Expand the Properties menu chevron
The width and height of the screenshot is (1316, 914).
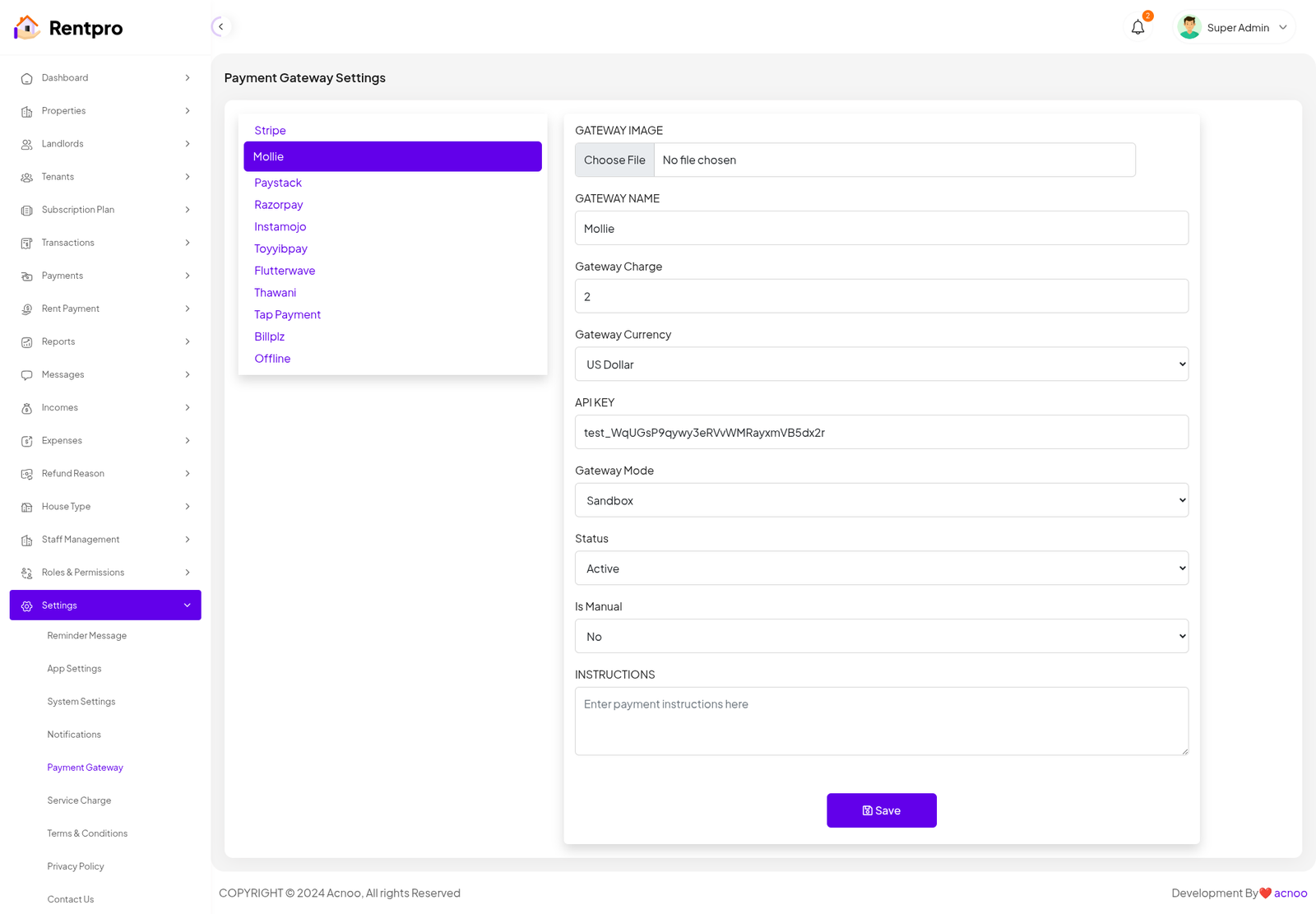[188, 111]
